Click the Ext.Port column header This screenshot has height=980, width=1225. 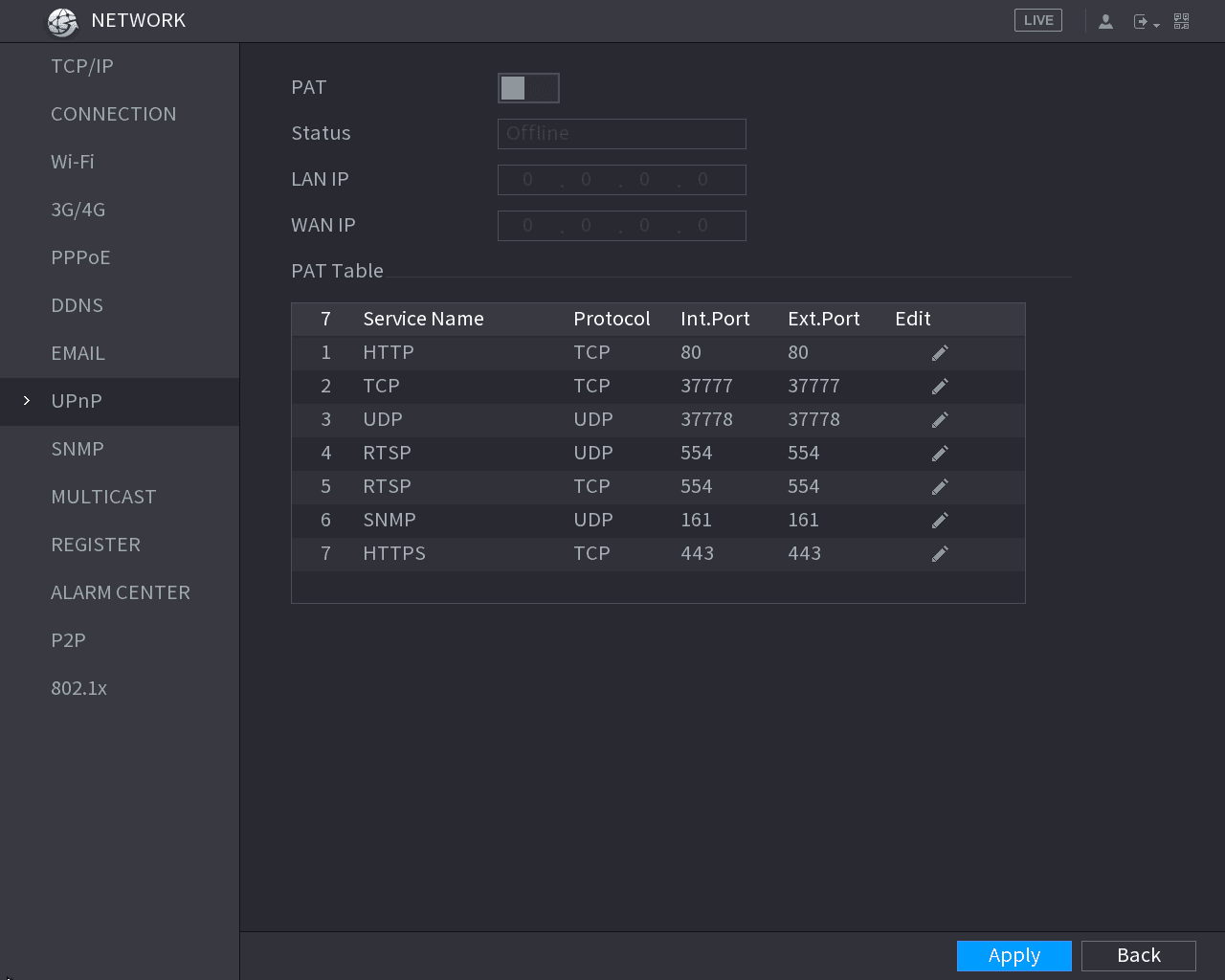[823, 320]
